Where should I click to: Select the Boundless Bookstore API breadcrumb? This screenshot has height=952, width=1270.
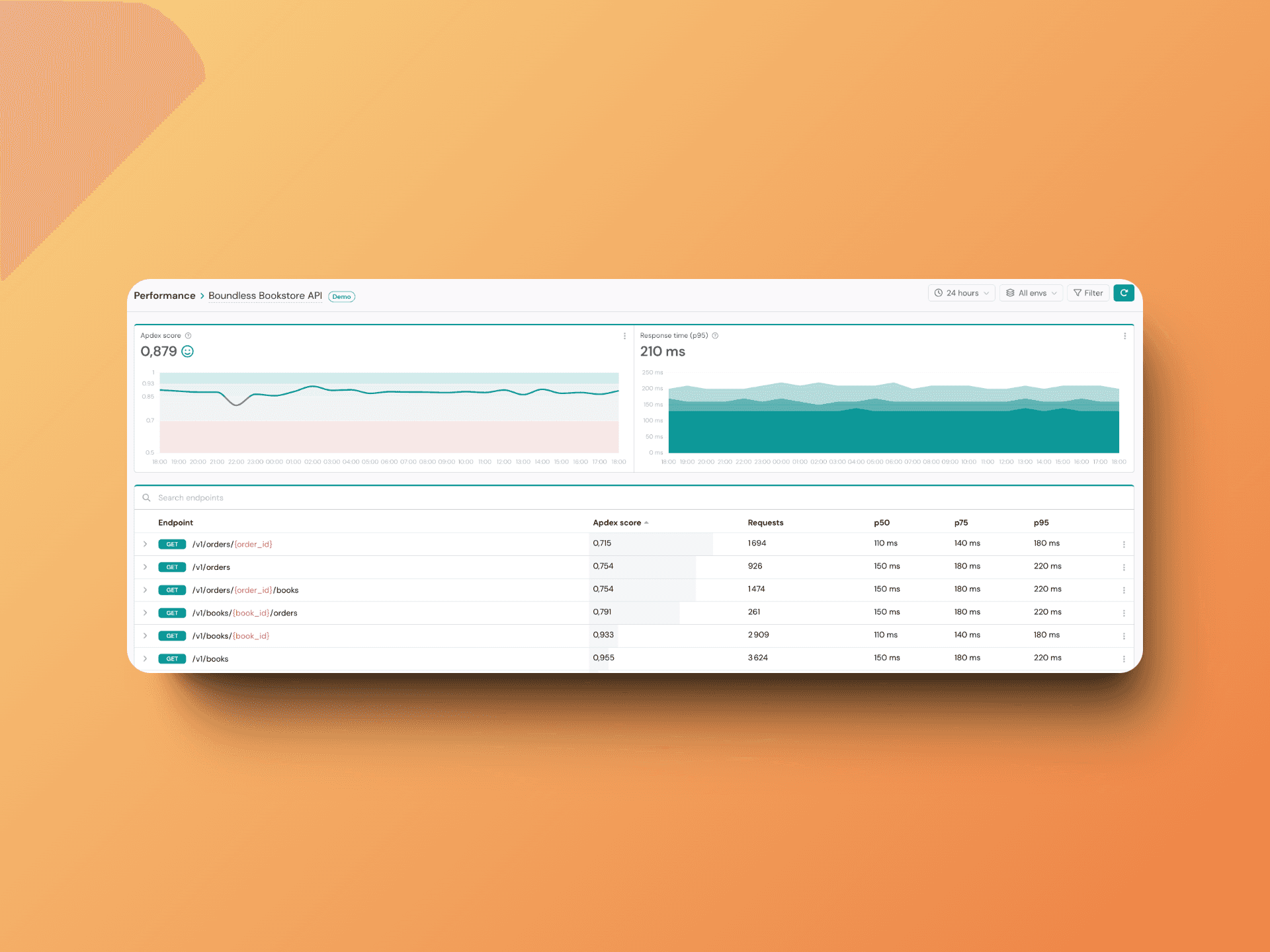265,296
